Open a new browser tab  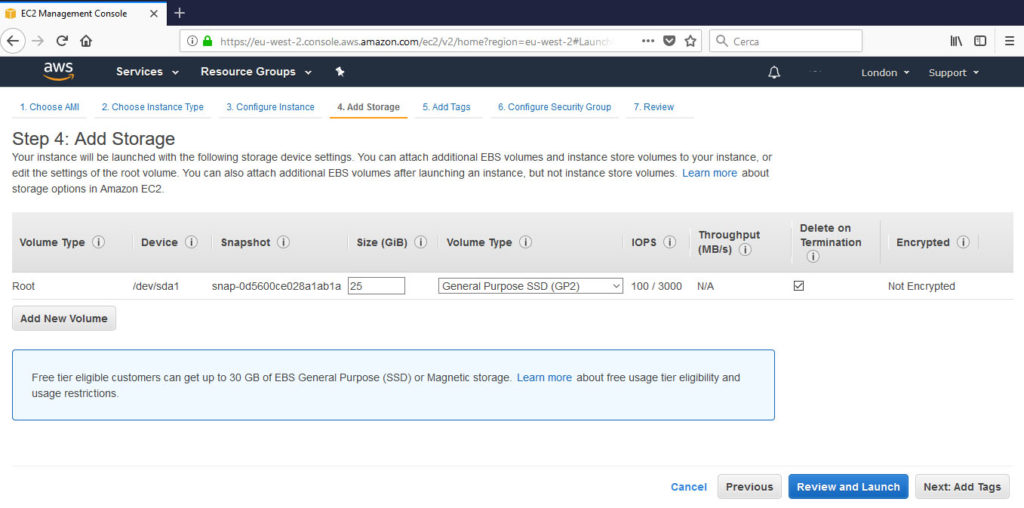coord(180,13)
